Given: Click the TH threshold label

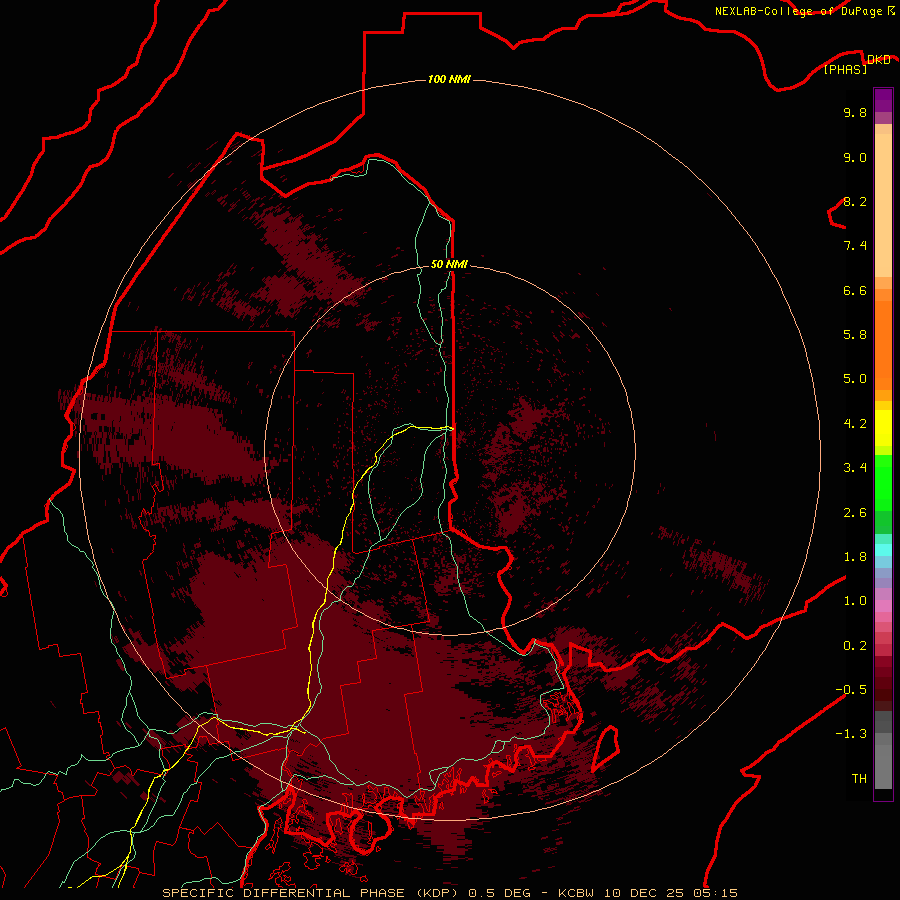Looking at the screenshot, I should (x=859, y=779).
